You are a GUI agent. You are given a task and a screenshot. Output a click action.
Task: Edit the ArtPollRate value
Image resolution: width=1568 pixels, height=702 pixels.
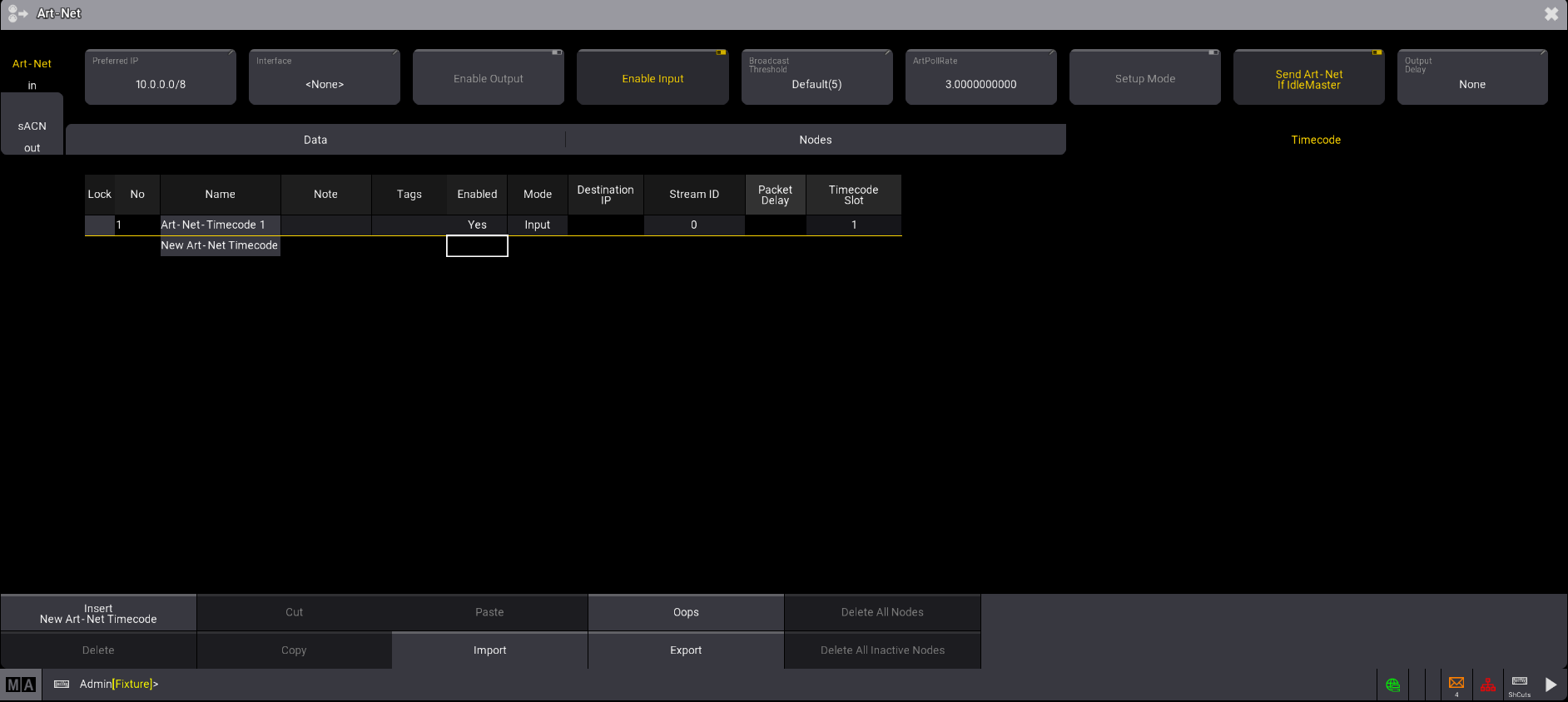click(x=980, y=77)
